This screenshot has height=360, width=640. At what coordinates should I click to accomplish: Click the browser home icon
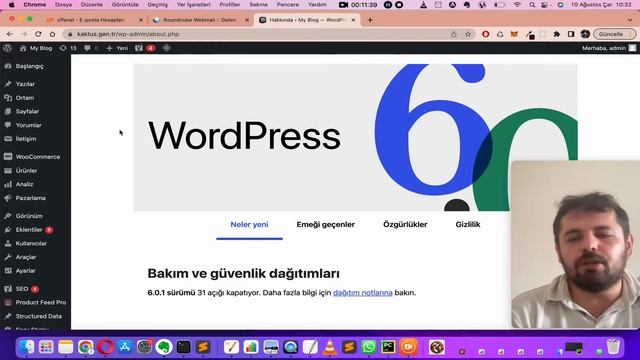click(x=52, y=34)
